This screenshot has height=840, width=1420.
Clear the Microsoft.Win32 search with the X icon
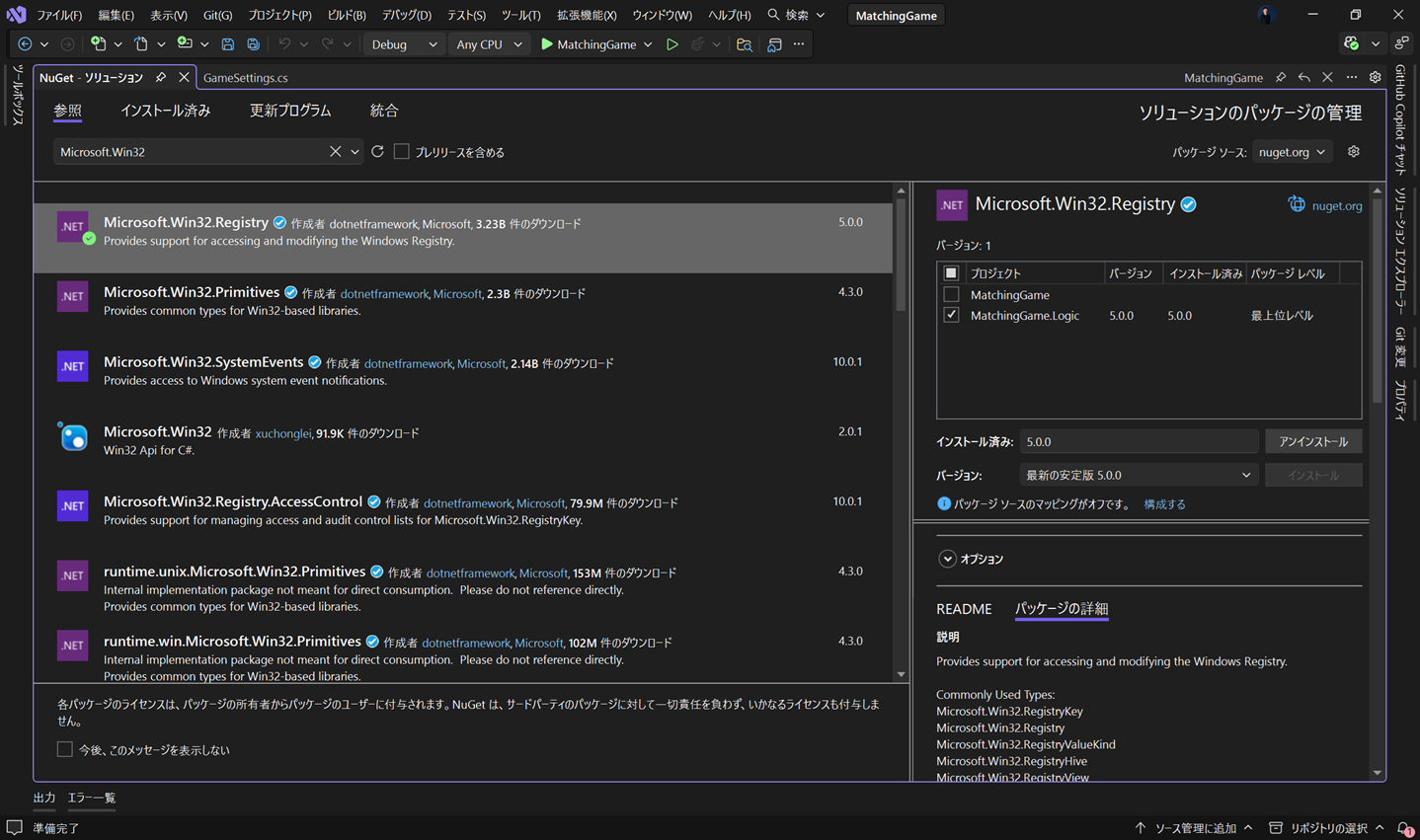click(336, 151)
